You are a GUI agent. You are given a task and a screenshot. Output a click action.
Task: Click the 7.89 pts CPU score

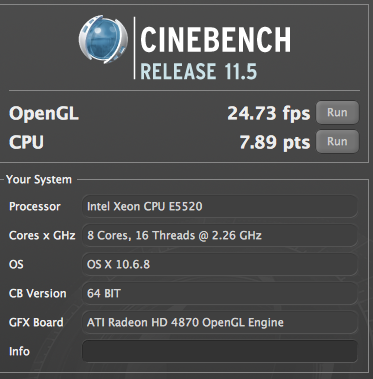(275, 143)
